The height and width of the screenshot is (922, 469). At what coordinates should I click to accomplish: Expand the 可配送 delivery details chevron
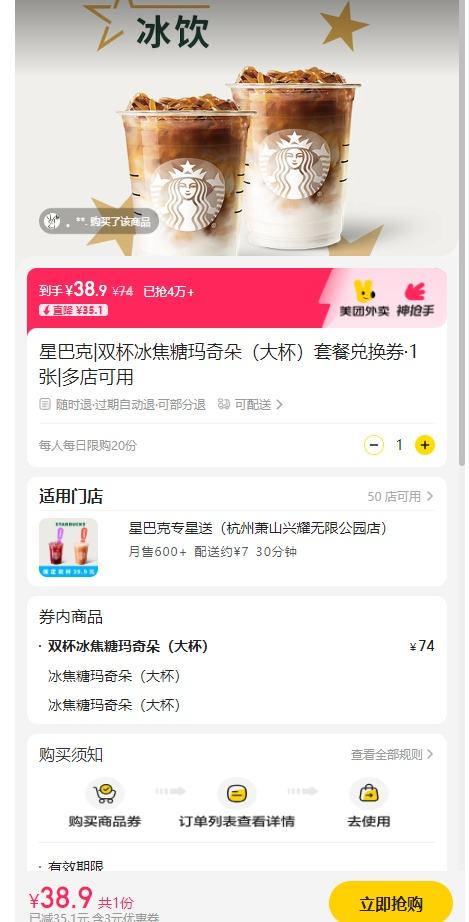pyautogui.click(x=279, y=405)
